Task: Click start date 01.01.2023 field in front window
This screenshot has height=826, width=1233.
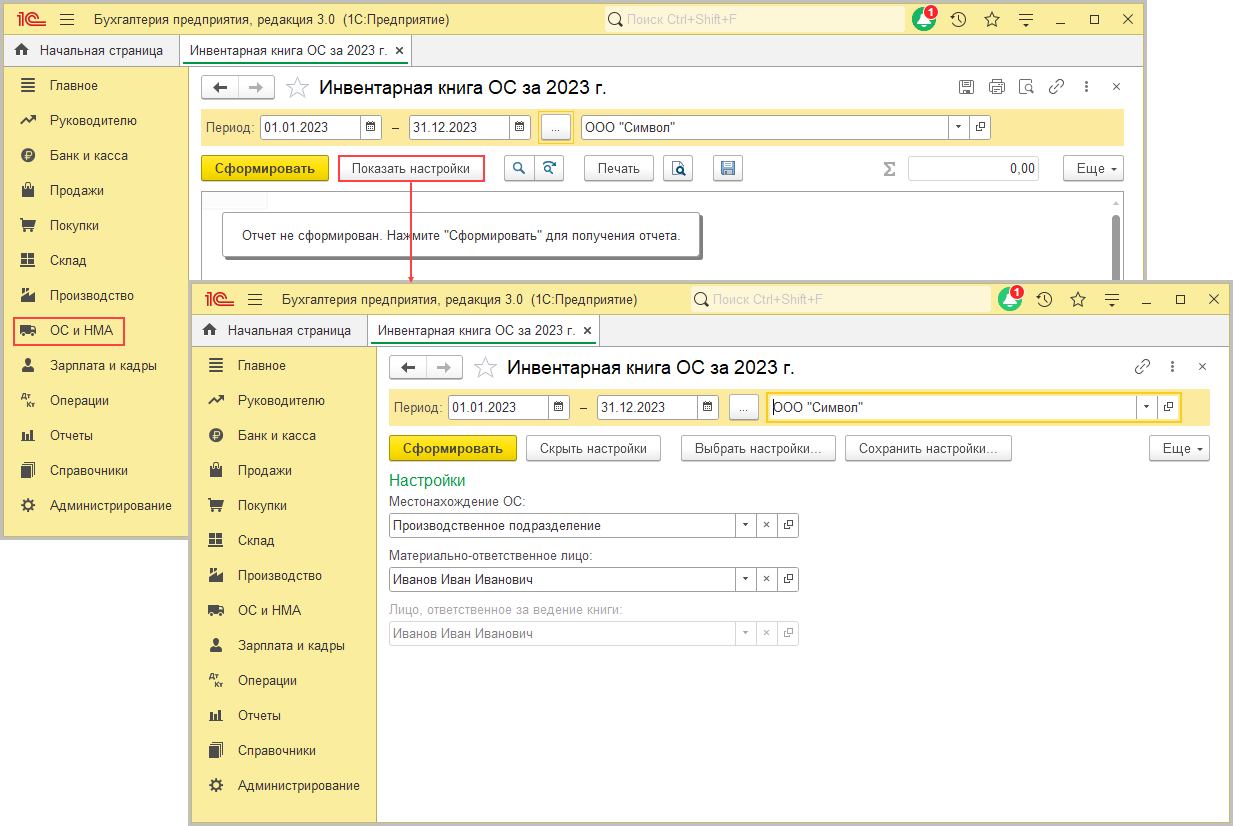Action: pos(498,407)
